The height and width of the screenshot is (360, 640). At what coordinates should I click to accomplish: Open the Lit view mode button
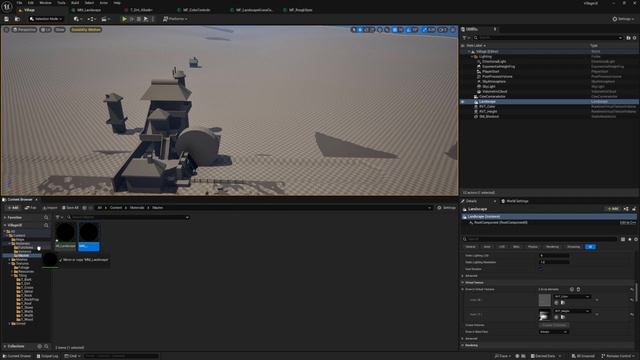tap(45, 30)
